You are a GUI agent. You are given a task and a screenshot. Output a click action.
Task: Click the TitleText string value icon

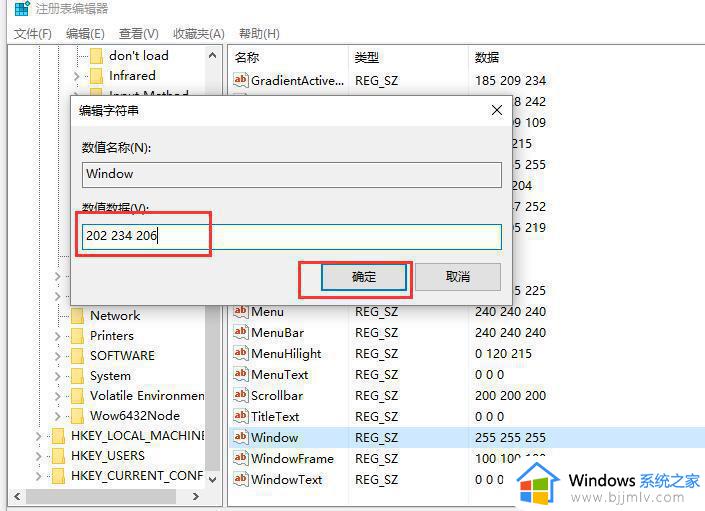point(241,416)
